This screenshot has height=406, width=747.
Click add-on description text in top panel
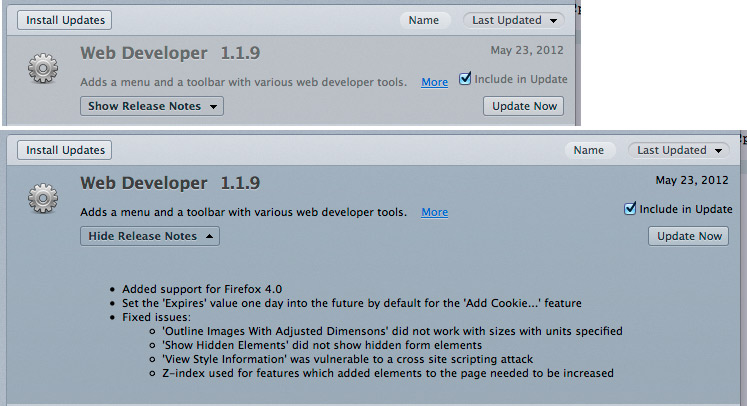243,82
